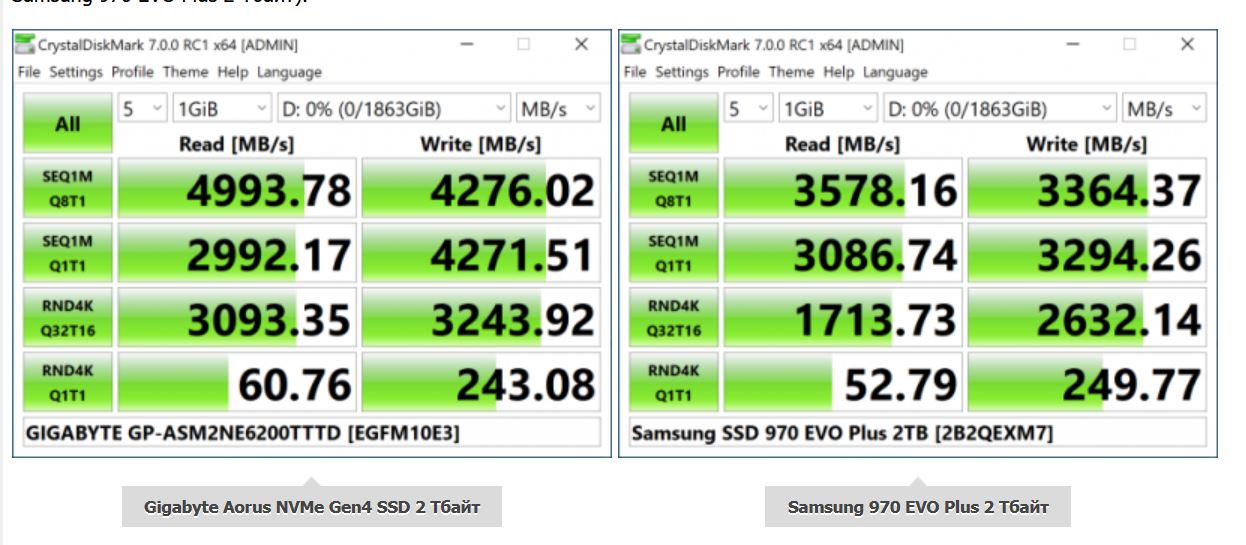The height and width of the screenshot is (545, 1246).
Task: Start SEQ1M Q1T1 test in Samsung window
Action: (x=674, y=253)
